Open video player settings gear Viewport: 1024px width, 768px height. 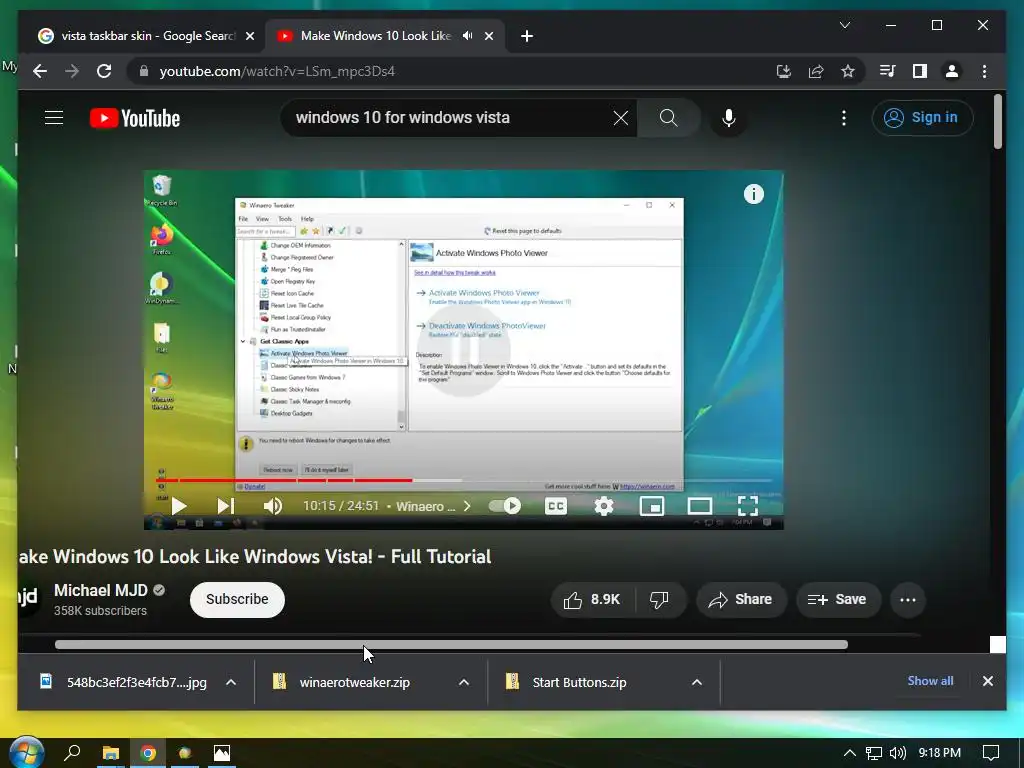(603, 506)
